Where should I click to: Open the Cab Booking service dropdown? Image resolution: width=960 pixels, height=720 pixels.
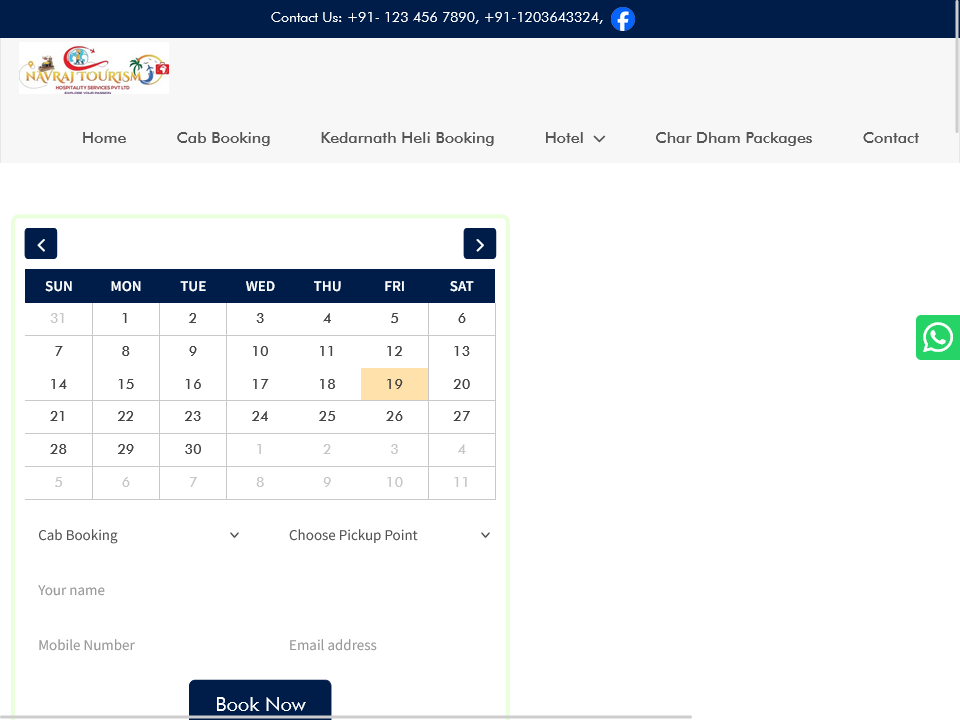(x=137, y=535)
